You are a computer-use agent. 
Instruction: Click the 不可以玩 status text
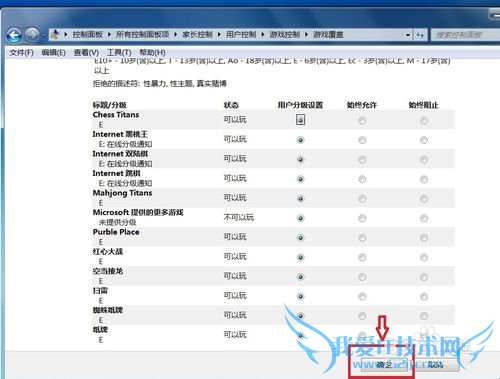coord(239,218)
